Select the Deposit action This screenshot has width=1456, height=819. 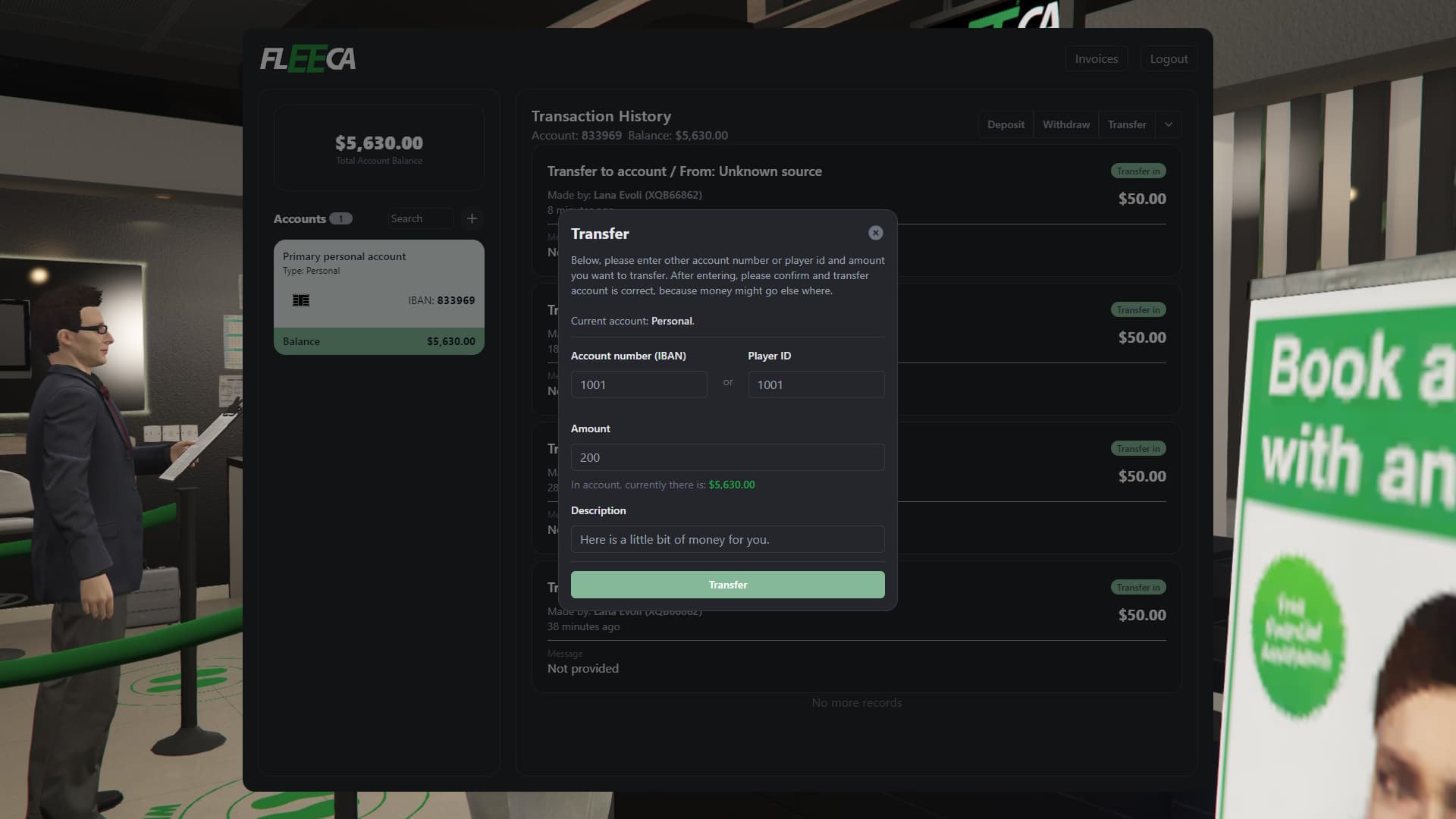(x=1006, y=124)
